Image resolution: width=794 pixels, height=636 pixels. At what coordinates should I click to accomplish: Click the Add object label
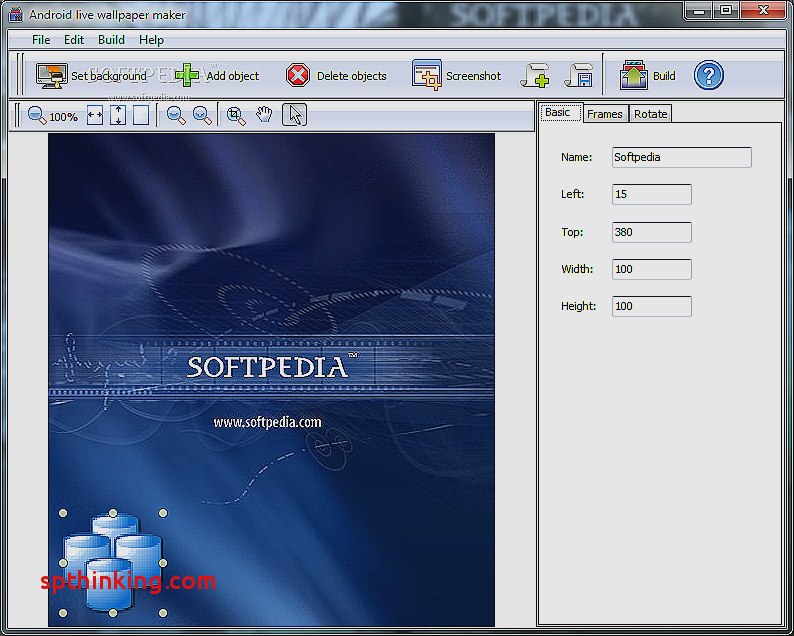(232, 76)
